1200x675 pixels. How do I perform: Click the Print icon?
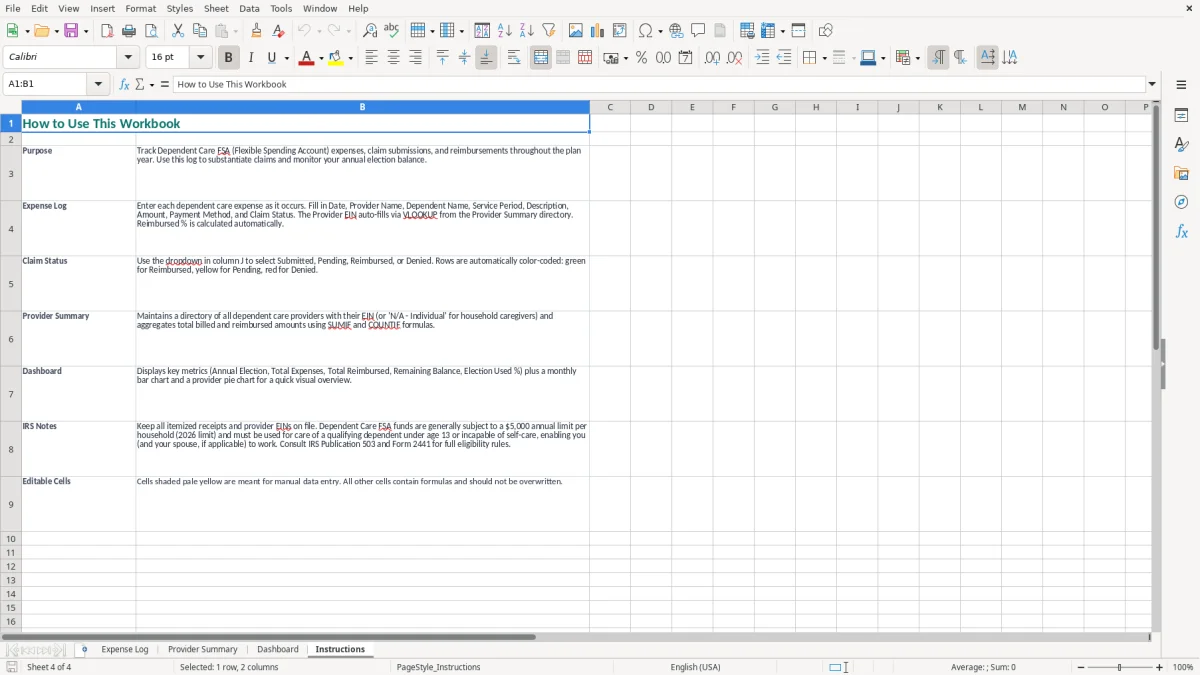[129, 31]
